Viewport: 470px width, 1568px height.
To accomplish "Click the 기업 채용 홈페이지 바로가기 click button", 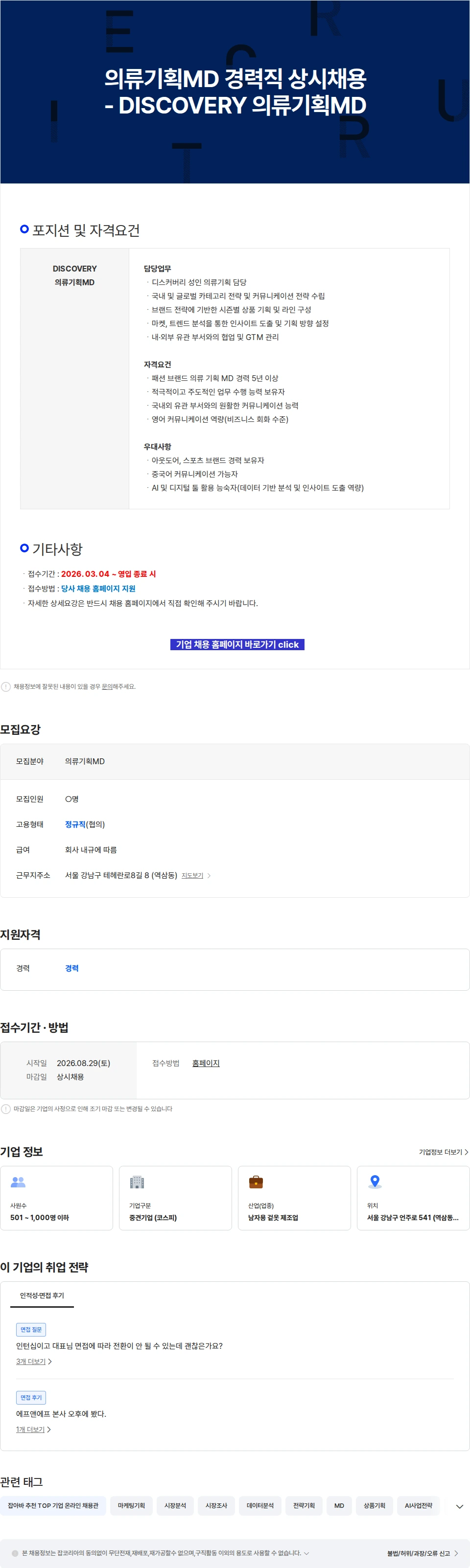I will (237, 644).
